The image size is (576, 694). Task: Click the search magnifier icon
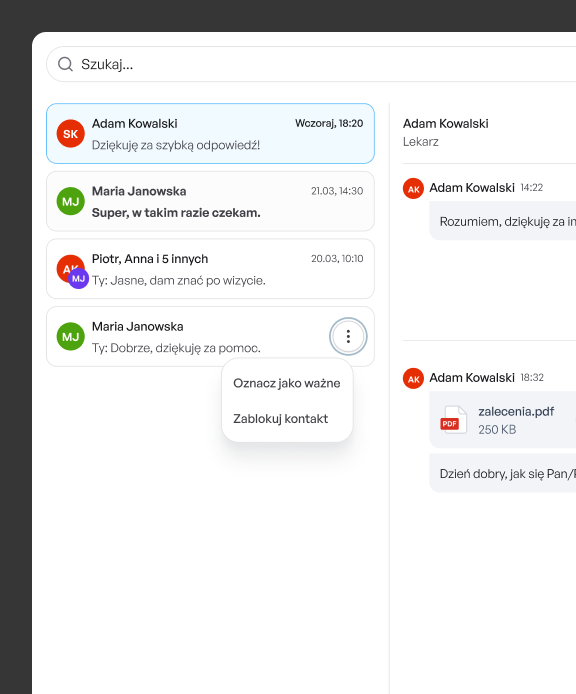coord(66,64)
